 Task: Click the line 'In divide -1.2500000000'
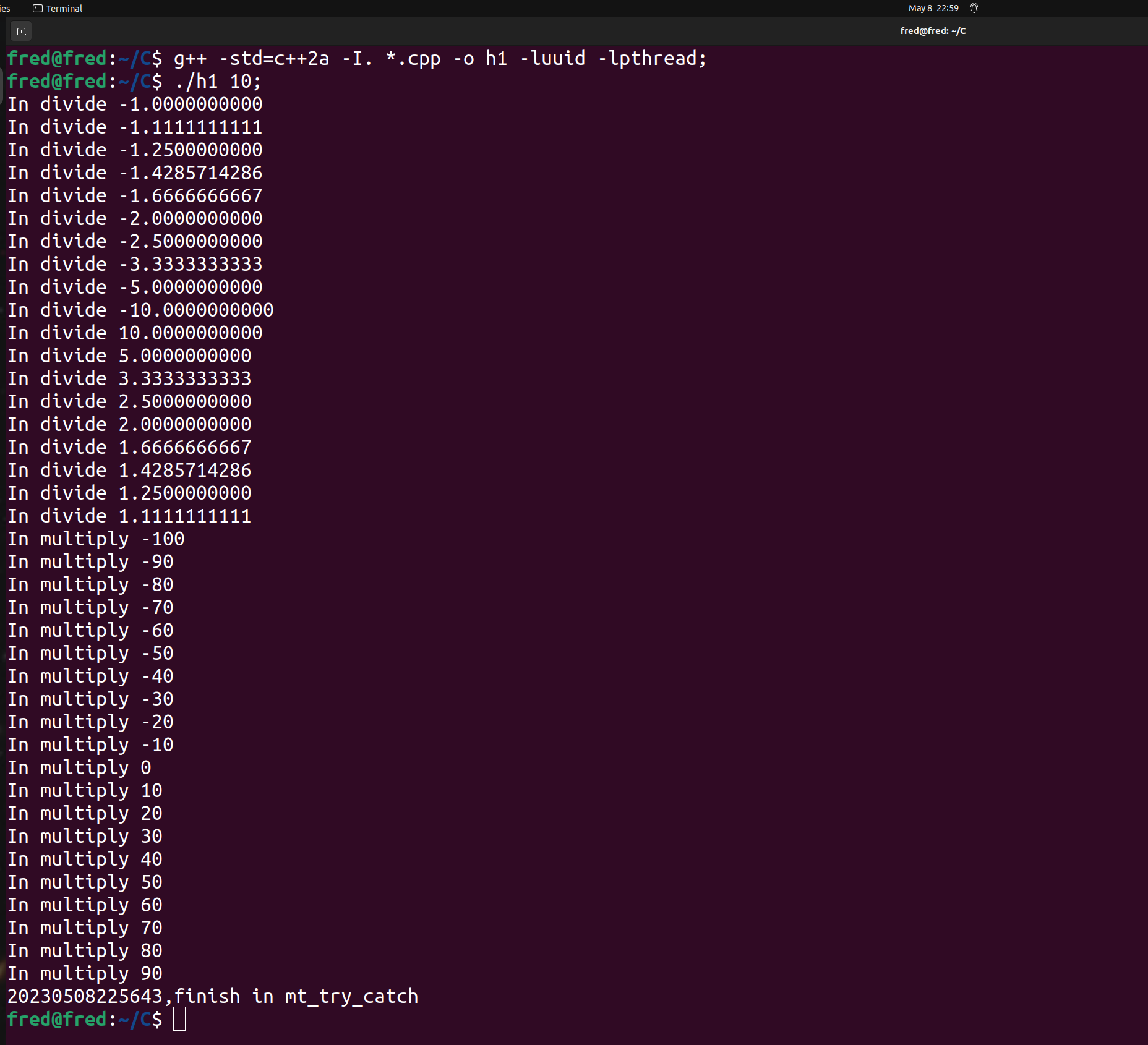(135, 150)
